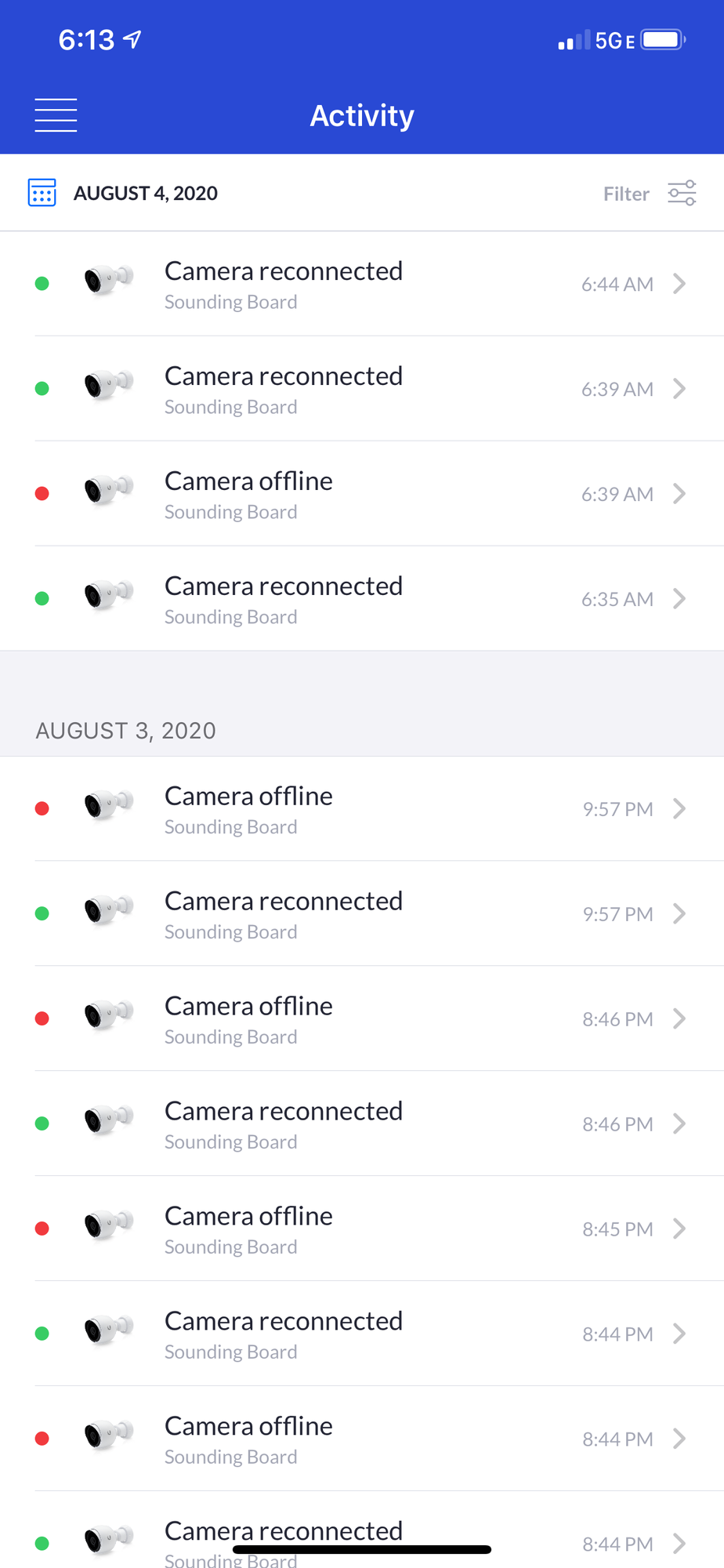The width and height of the screenshot is (724, 1568).
Task: Tap camera thumbnail of 8:45 PM offline event
Action: tap(108, 1224)
